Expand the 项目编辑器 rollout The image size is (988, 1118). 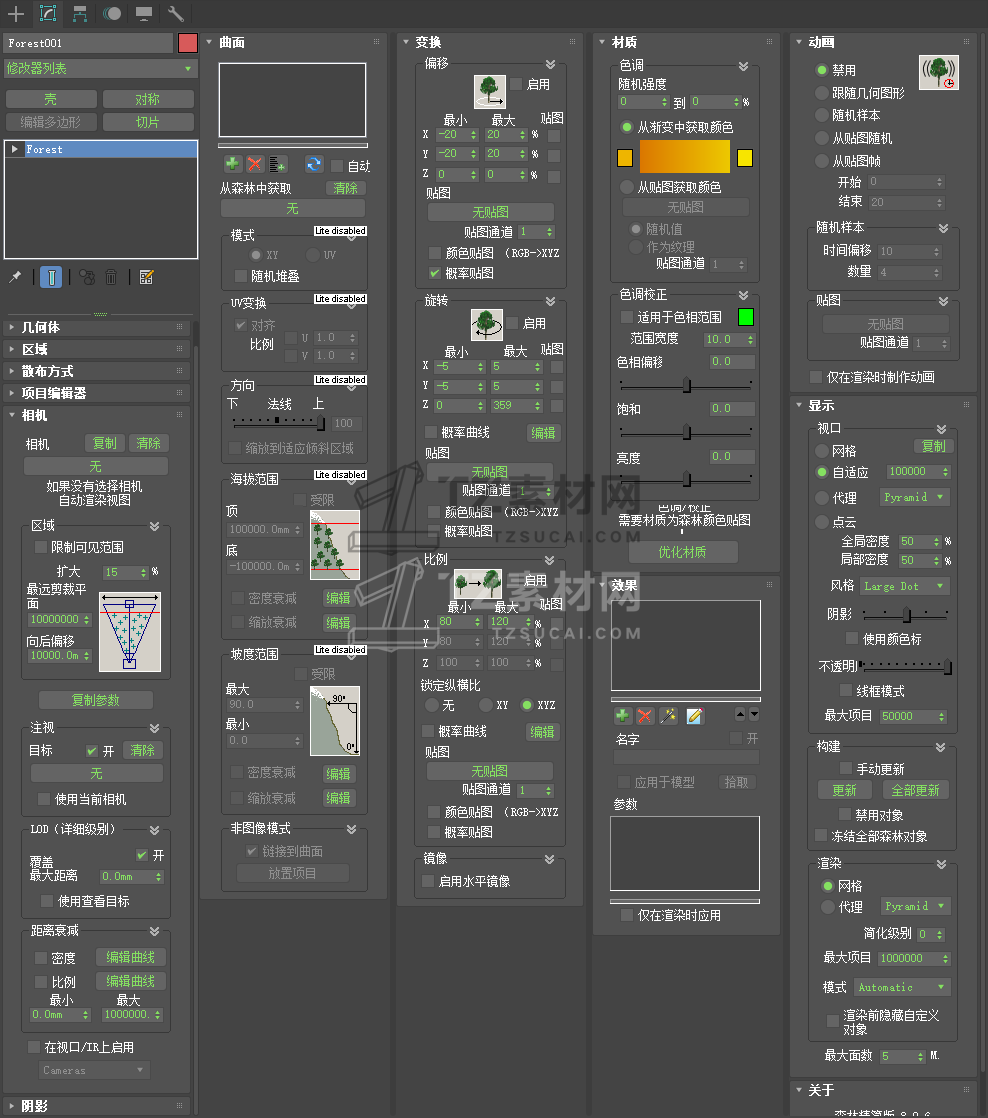[98, 393]
